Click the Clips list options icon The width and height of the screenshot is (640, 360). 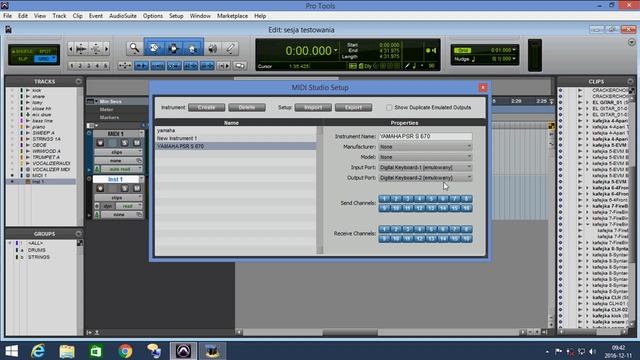coord(630,81)
